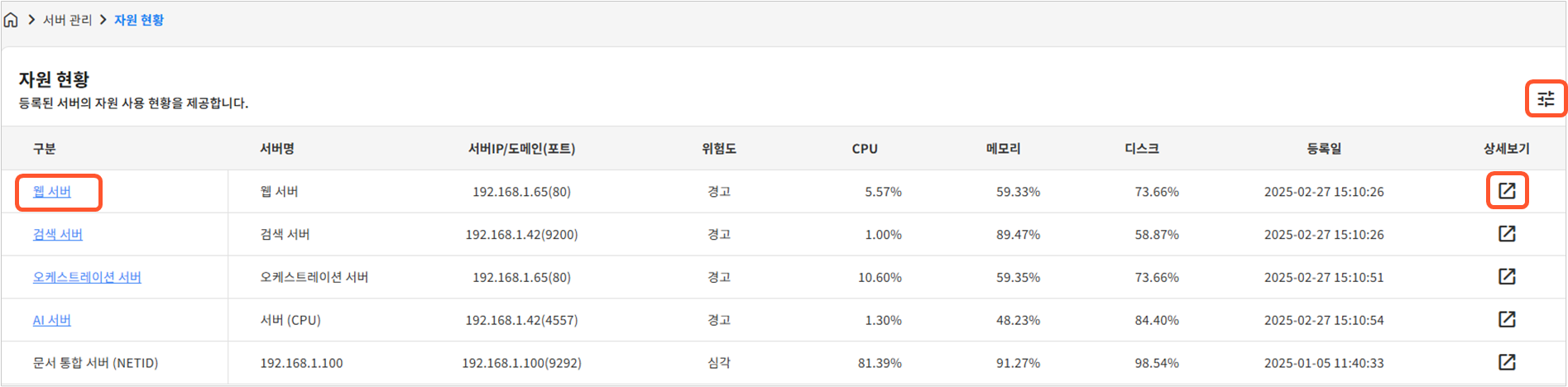1568x387 pixels.
Task: Click the 위험도 column header
Action: [x=718, y=149]
